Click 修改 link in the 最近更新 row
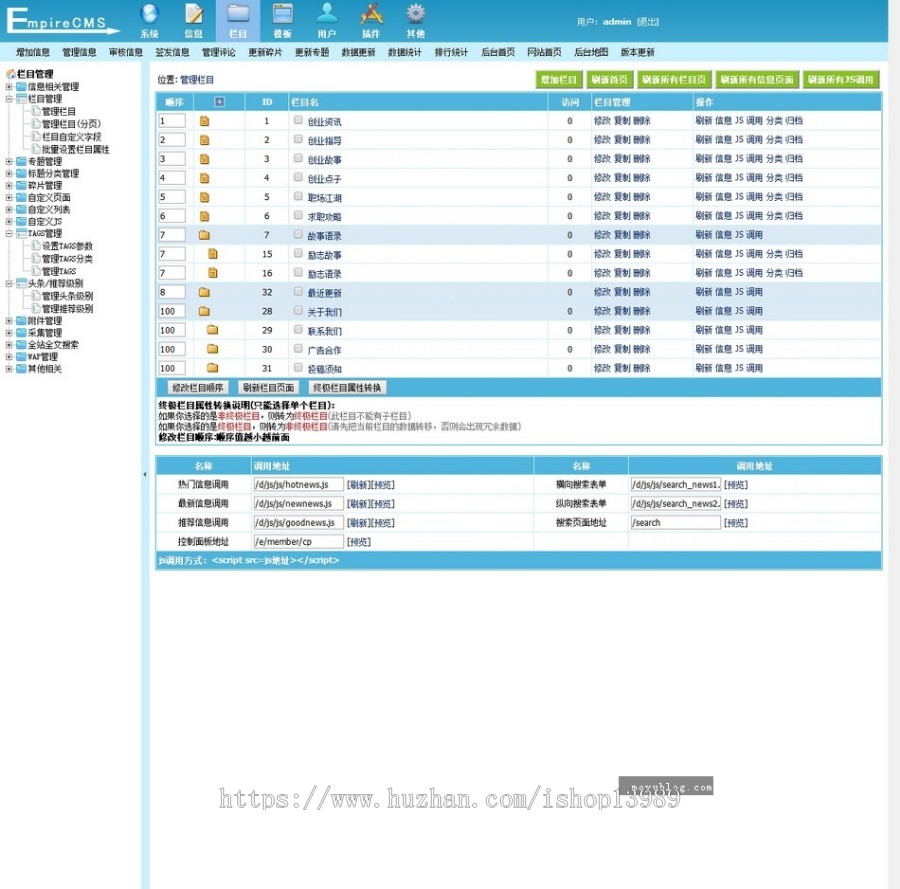The width and height of the screenshot is (900, 889). click(x=602, y=292)
